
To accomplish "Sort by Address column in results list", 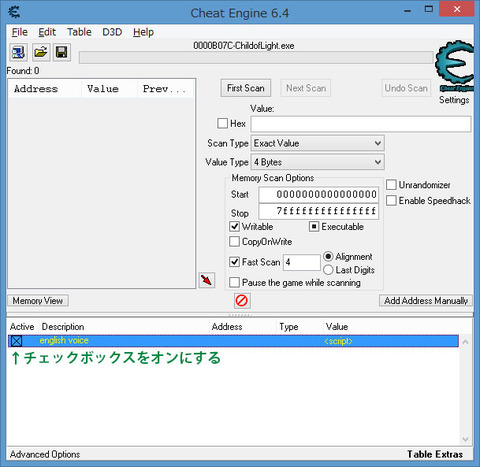I will point(45,89).
